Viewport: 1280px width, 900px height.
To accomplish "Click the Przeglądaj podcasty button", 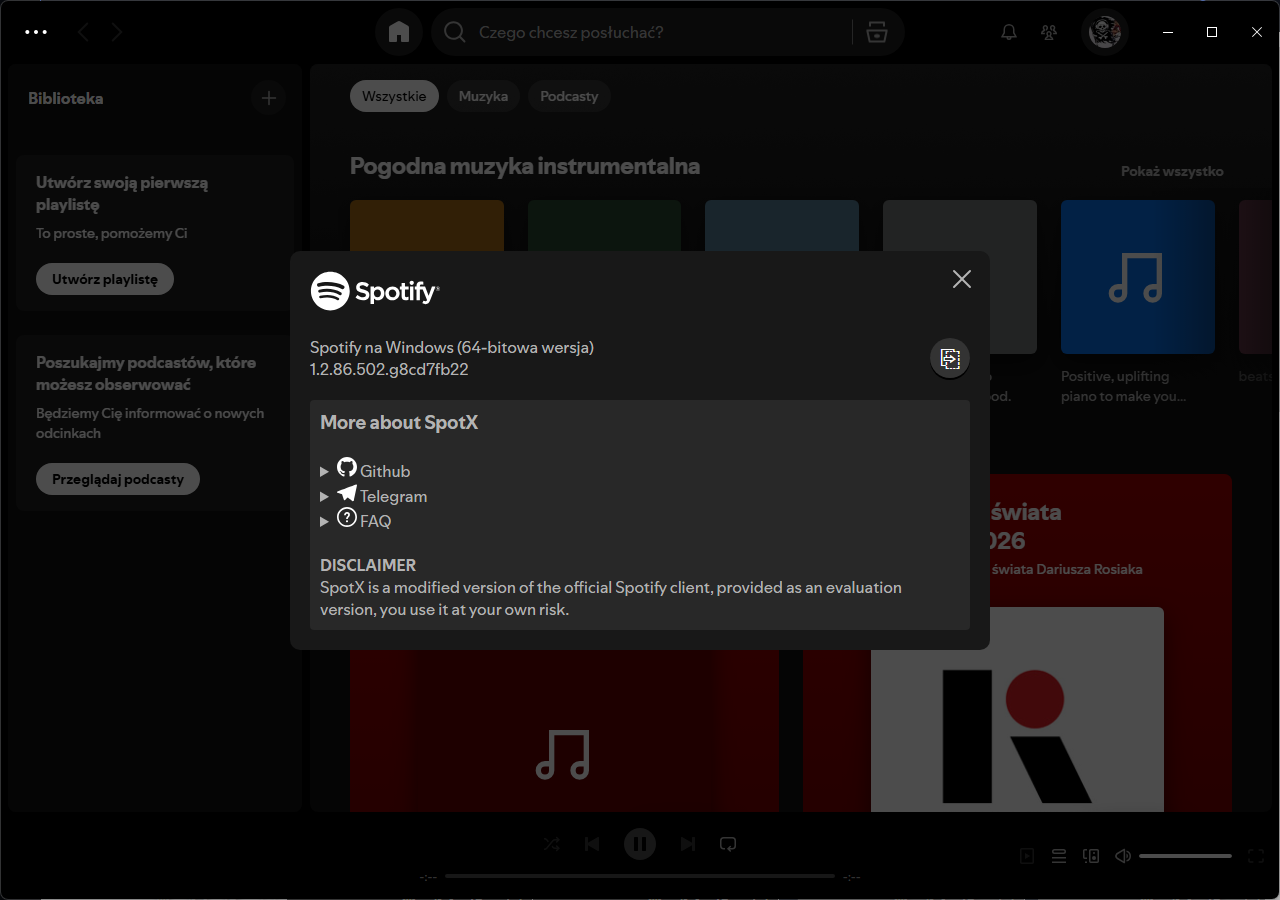I will click(x=118, y=479).
